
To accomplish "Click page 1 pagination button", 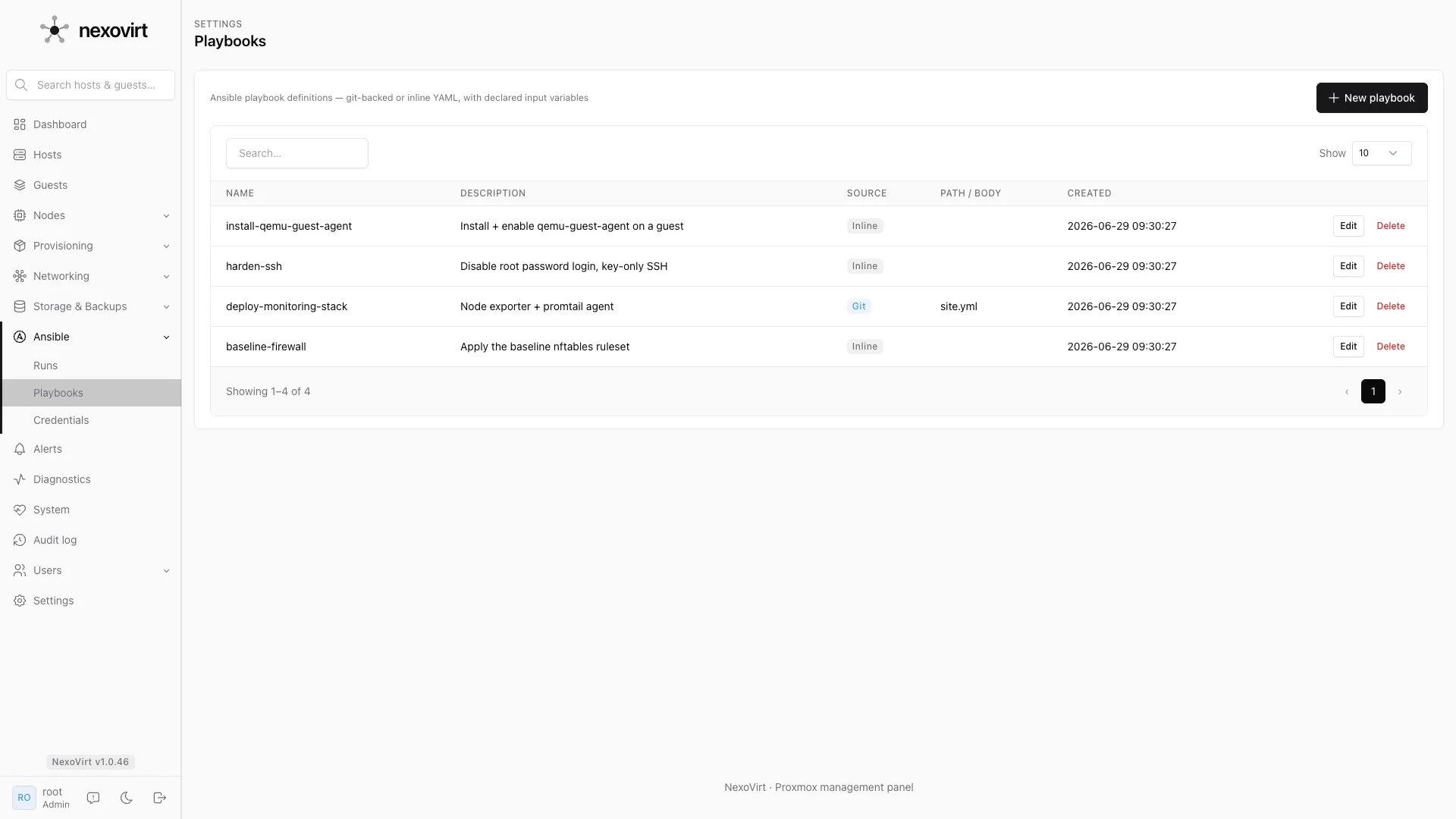I will [x=1373, y=391].
